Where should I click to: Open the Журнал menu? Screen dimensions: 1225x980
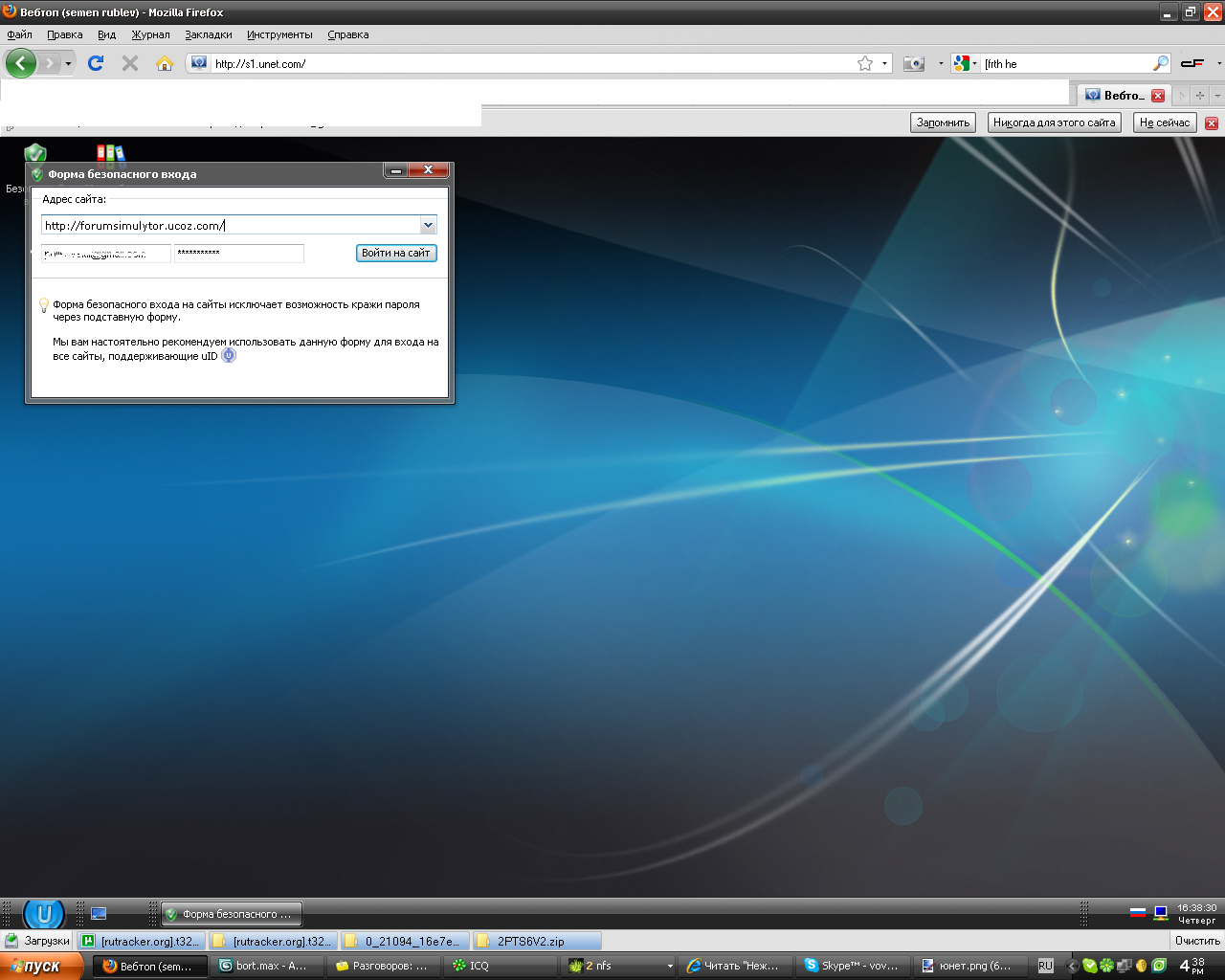[x=150, y=34]
